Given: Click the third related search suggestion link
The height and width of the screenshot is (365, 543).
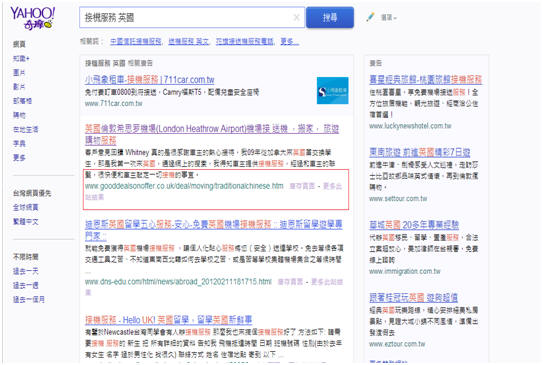Looking at the screenshot, I should (x=244, y=42).
